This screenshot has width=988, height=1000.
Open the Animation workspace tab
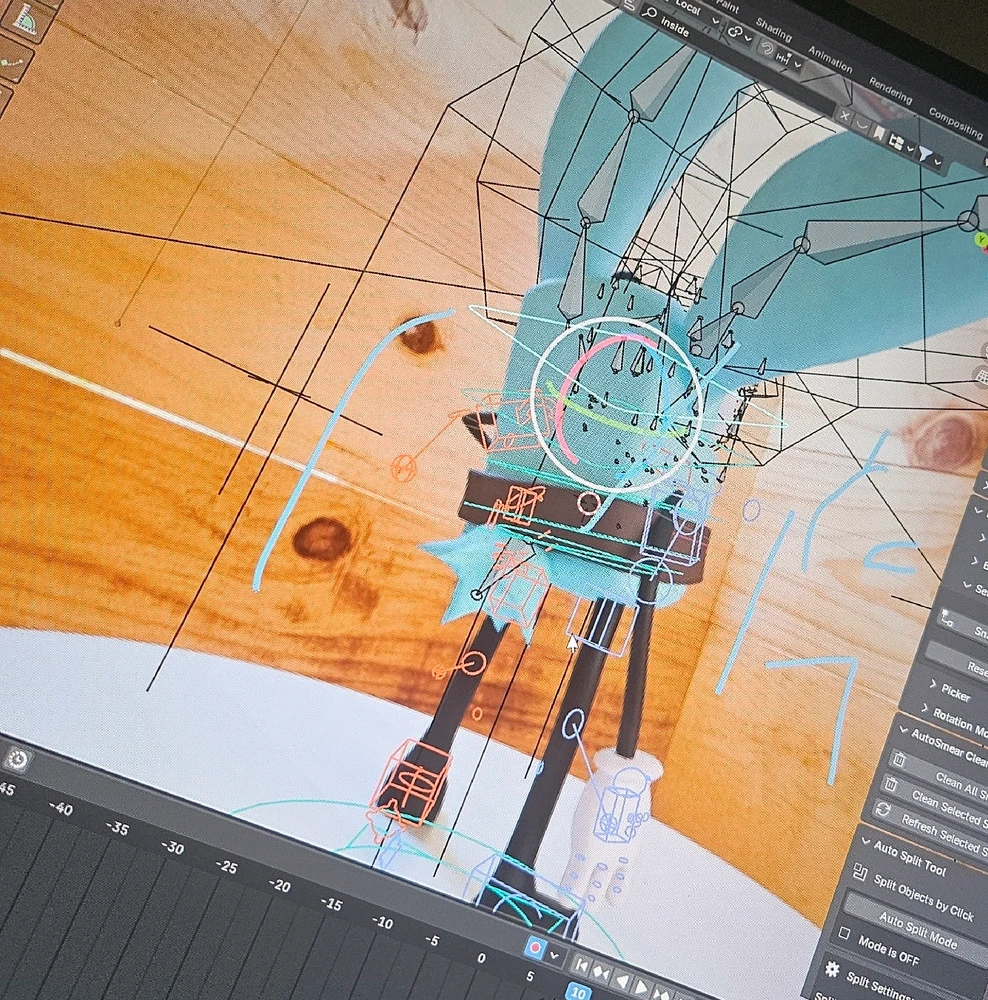(829, 57)
